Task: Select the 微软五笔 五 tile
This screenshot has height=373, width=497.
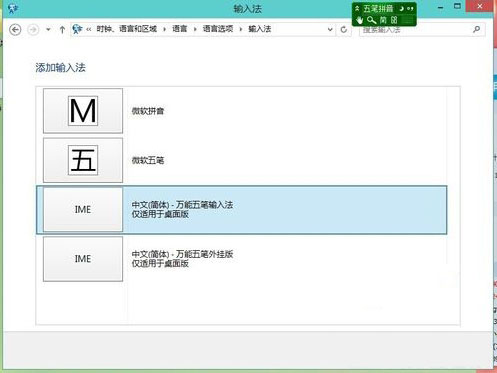Action: point(83,160)
